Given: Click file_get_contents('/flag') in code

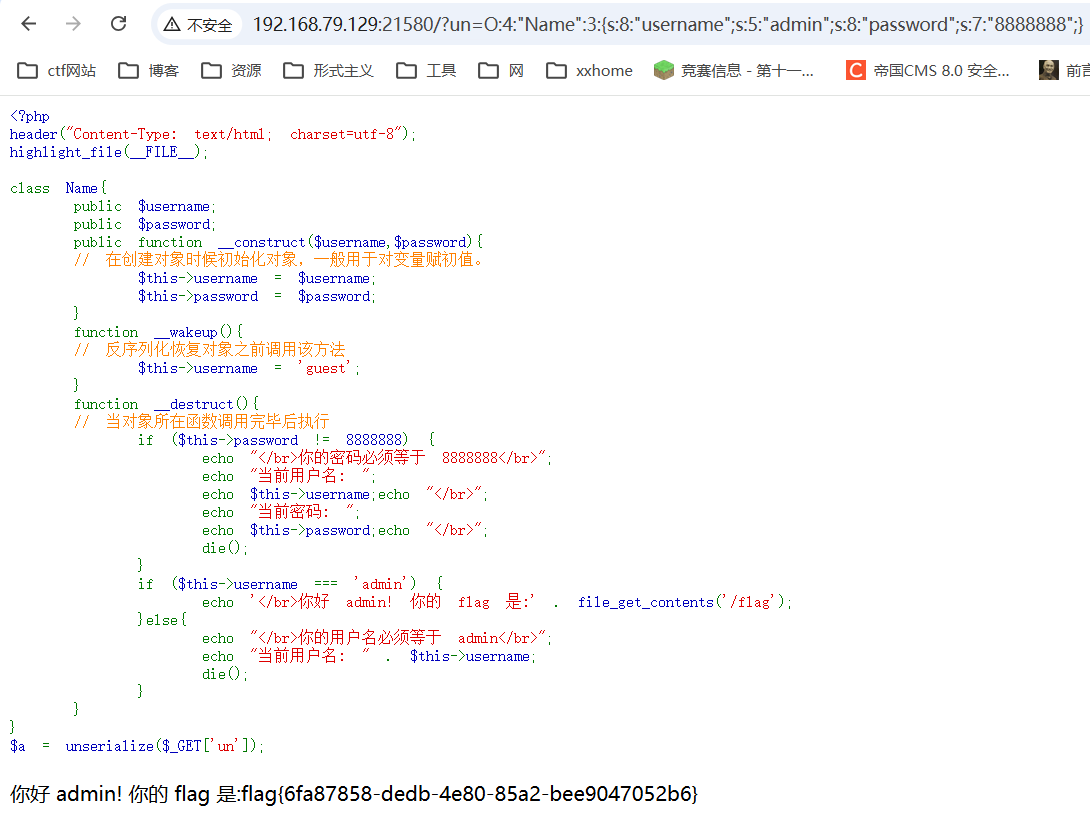Looking at the screenshot, I should 681,602.
